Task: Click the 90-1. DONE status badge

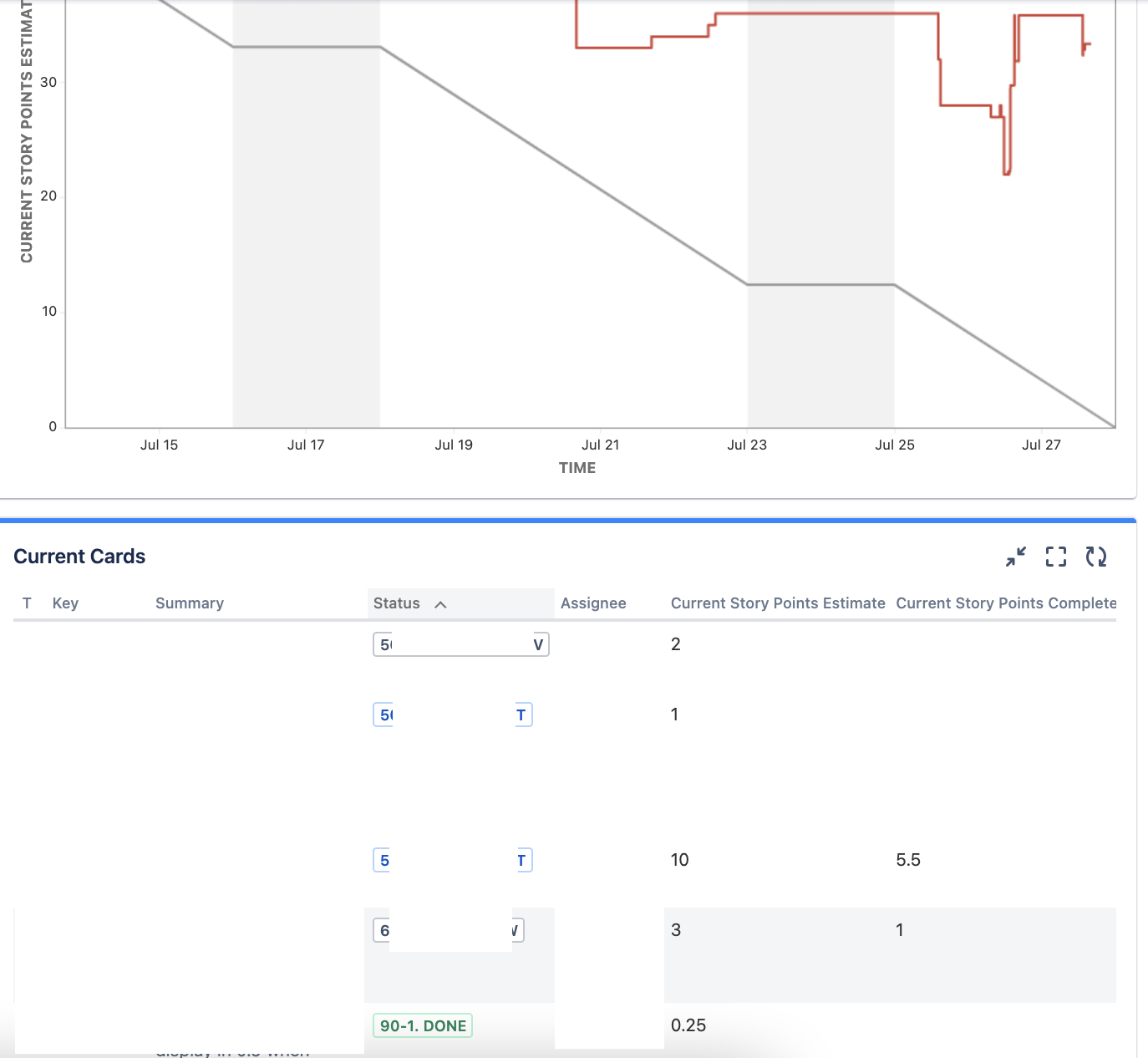Action: [x=423, y=1025]
